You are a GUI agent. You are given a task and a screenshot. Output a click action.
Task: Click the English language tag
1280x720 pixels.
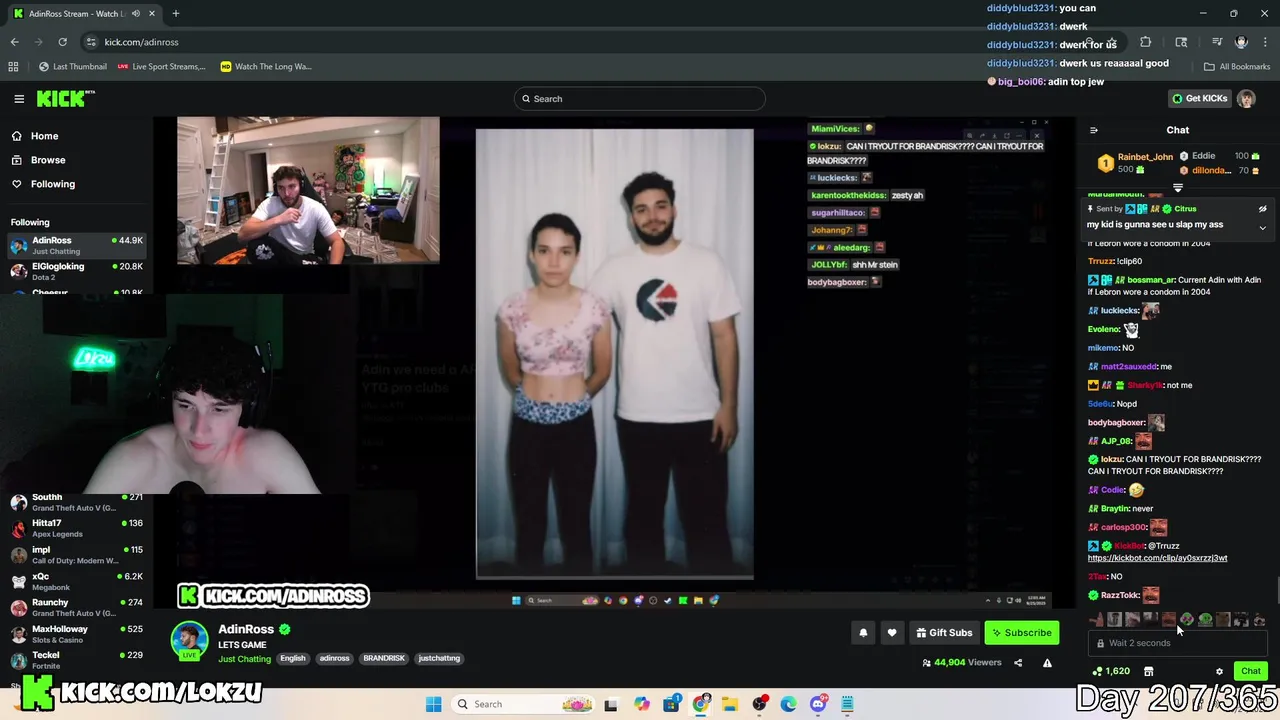[292, 658]
